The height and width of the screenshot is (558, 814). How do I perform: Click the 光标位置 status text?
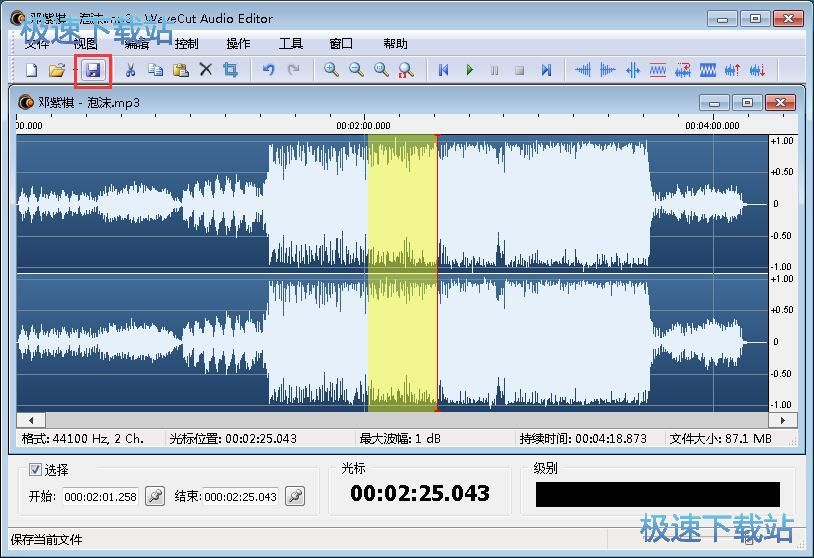click(233, 439)
